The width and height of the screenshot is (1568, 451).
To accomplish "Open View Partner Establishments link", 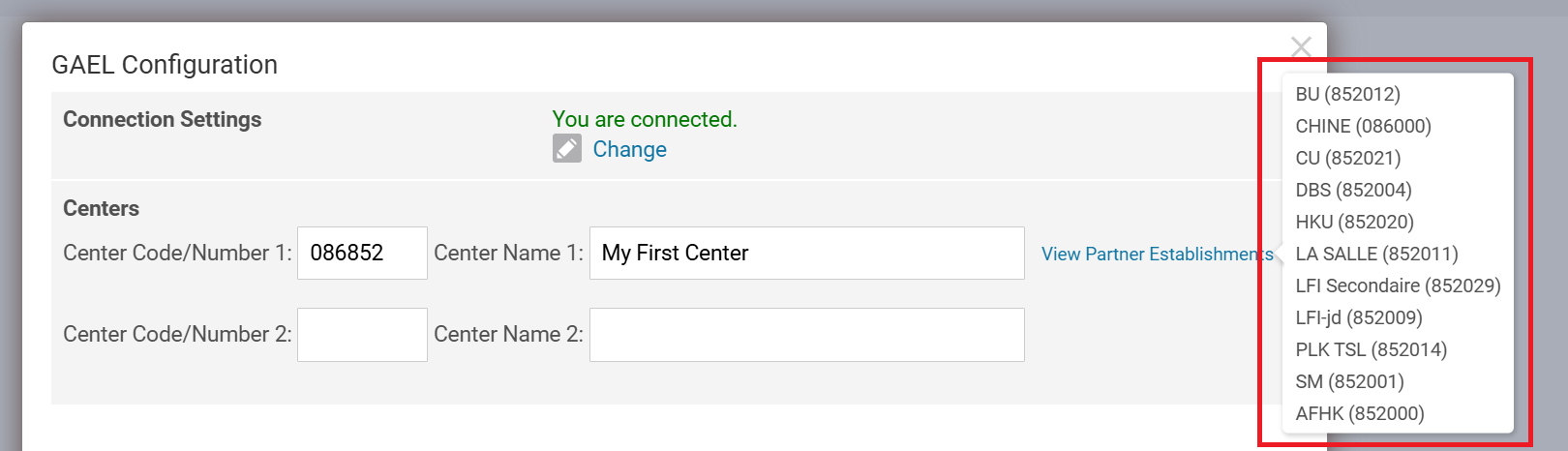I will (1156, 254).
